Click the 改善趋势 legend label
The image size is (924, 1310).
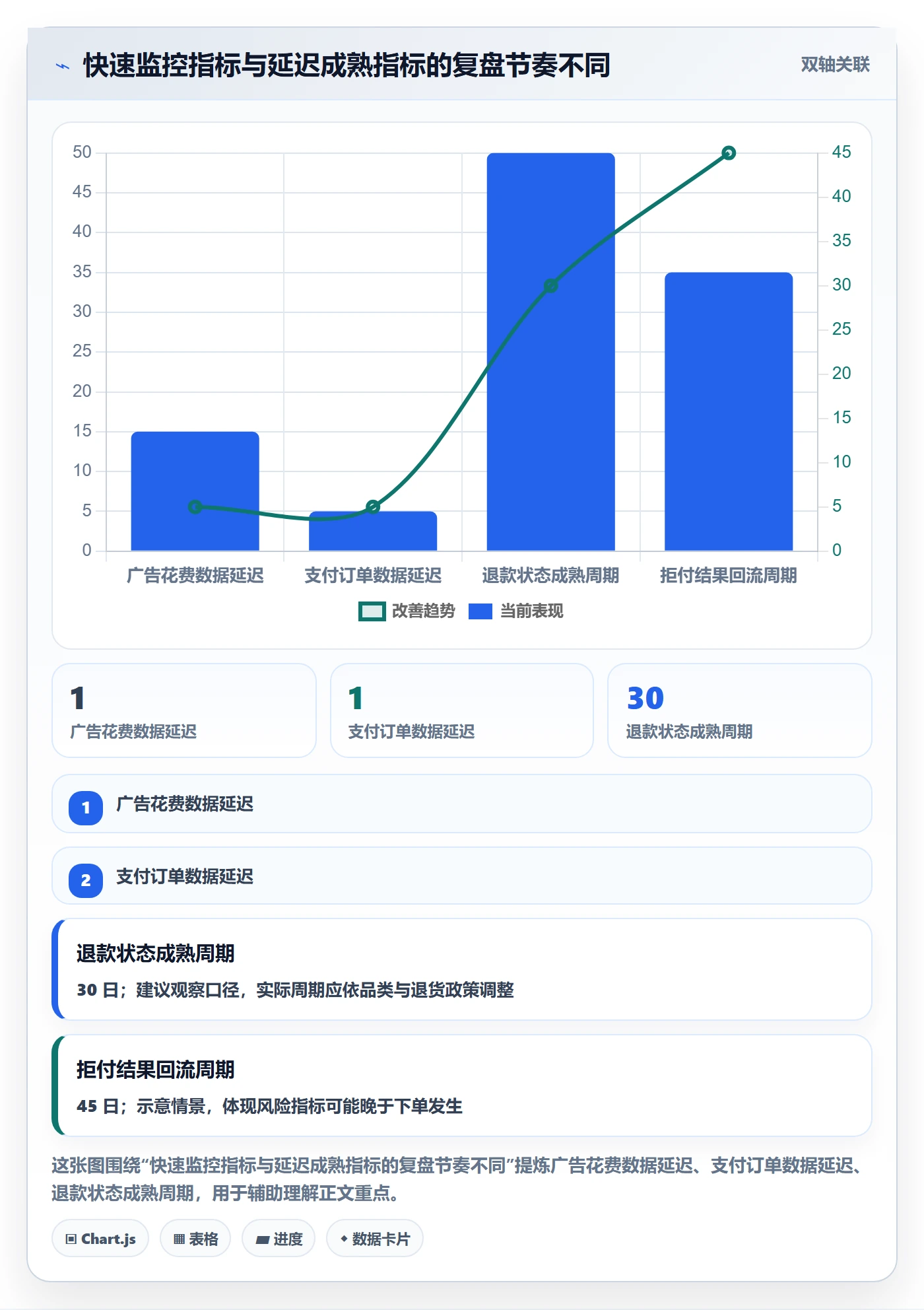click(424, 611)
